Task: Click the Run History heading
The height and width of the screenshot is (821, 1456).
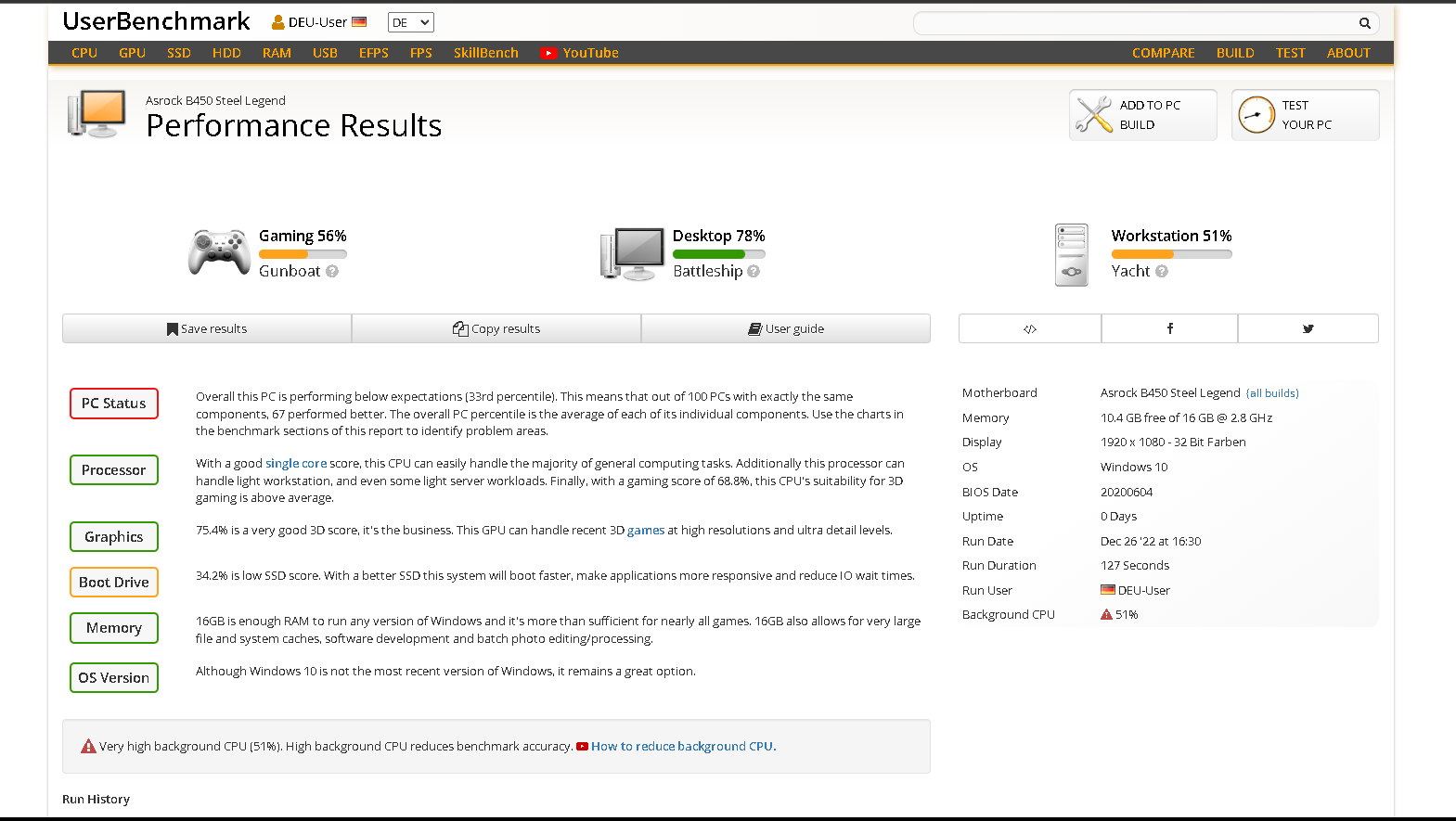Action: [x=96, y=800]
